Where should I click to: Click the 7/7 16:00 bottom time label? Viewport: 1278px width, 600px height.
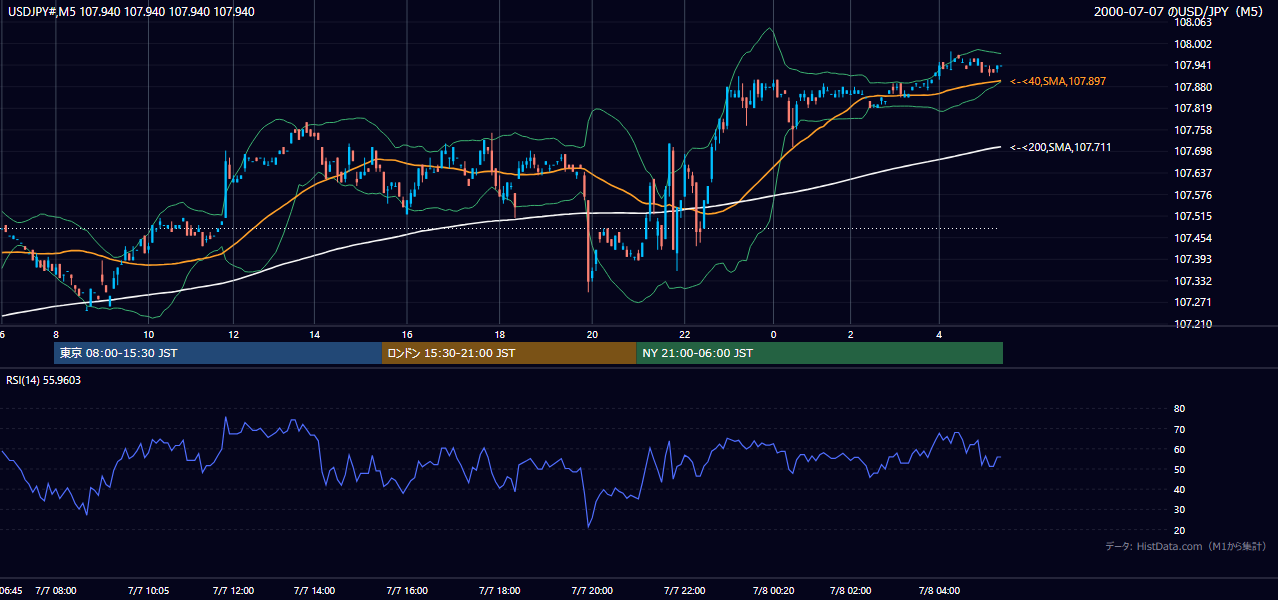[406, 591]
